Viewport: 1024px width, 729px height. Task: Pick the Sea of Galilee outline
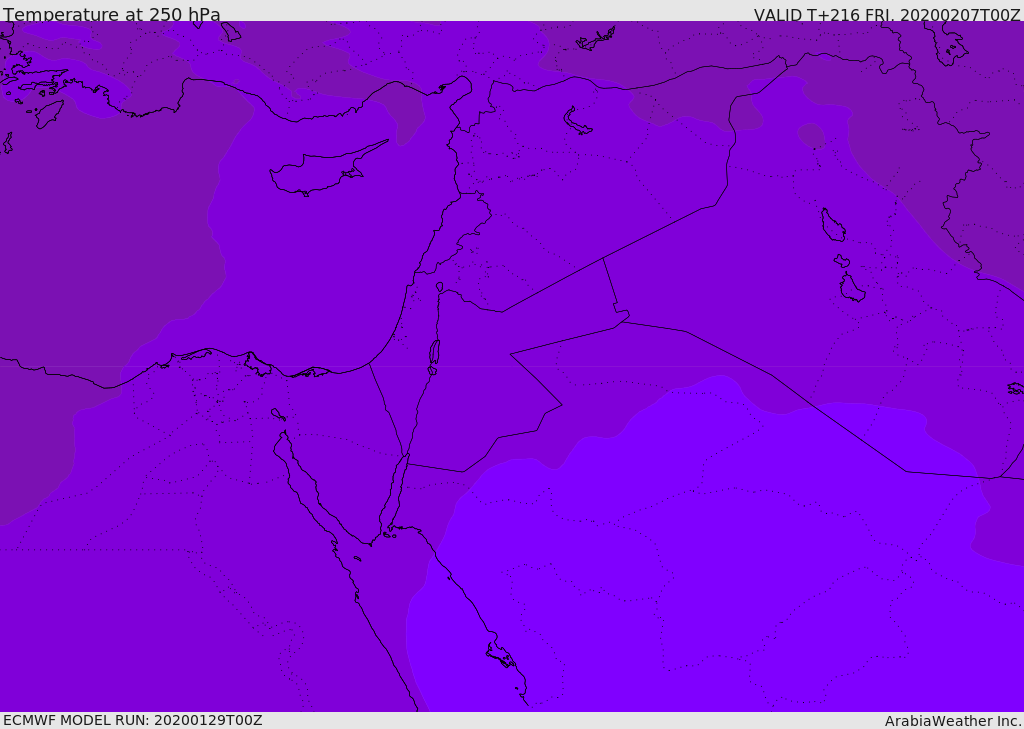point(440,287)
